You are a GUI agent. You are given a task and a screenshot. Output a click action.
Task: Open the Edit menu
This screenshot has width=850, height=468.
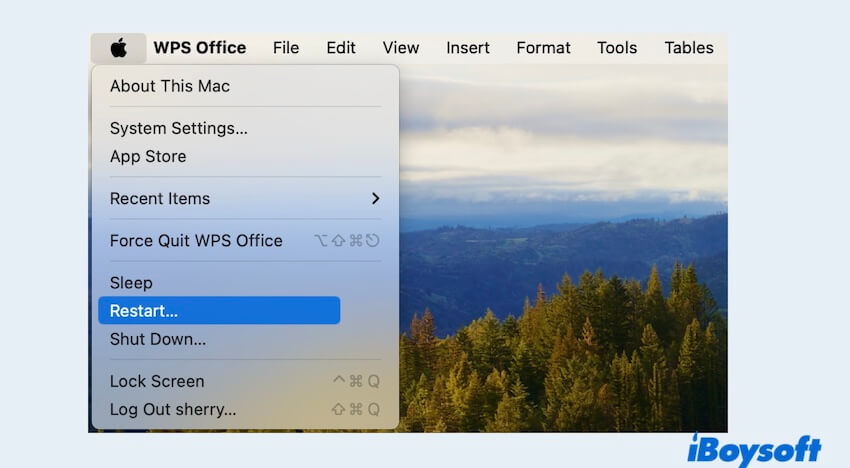click(x=341, y=48)
